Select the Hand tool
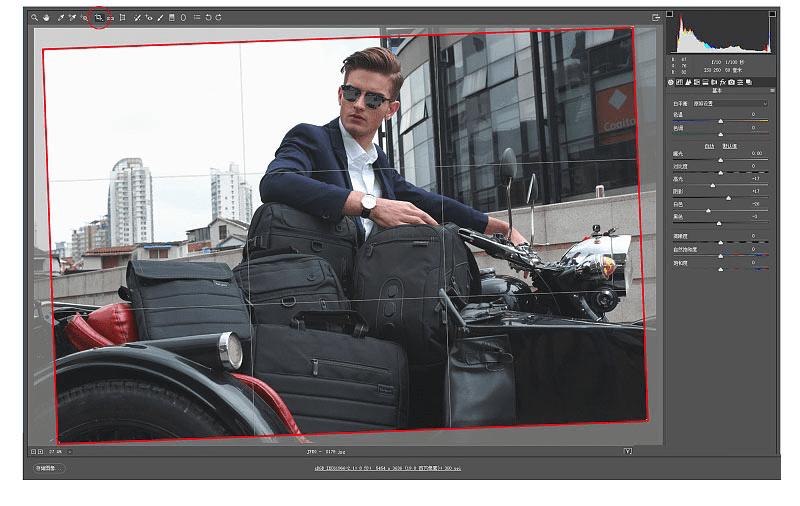 pyautogui.click(x=46, y=17)
